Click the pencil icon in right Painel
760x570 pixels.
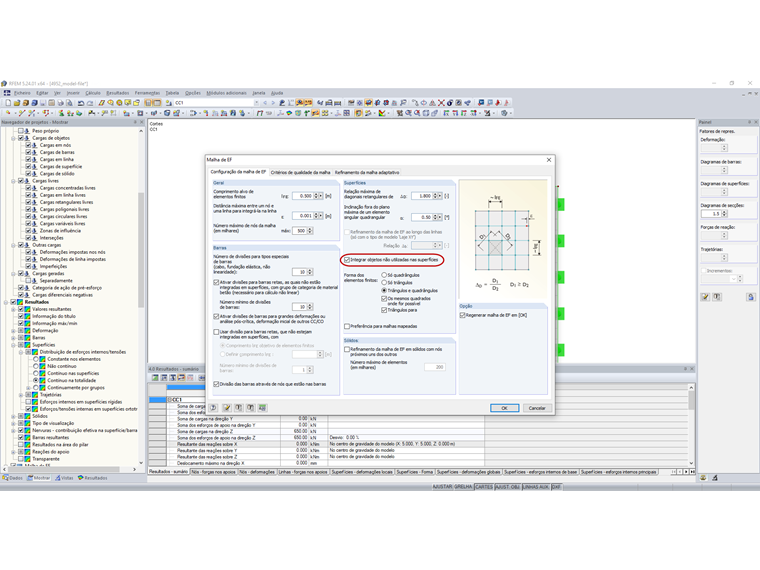[705, 297]
